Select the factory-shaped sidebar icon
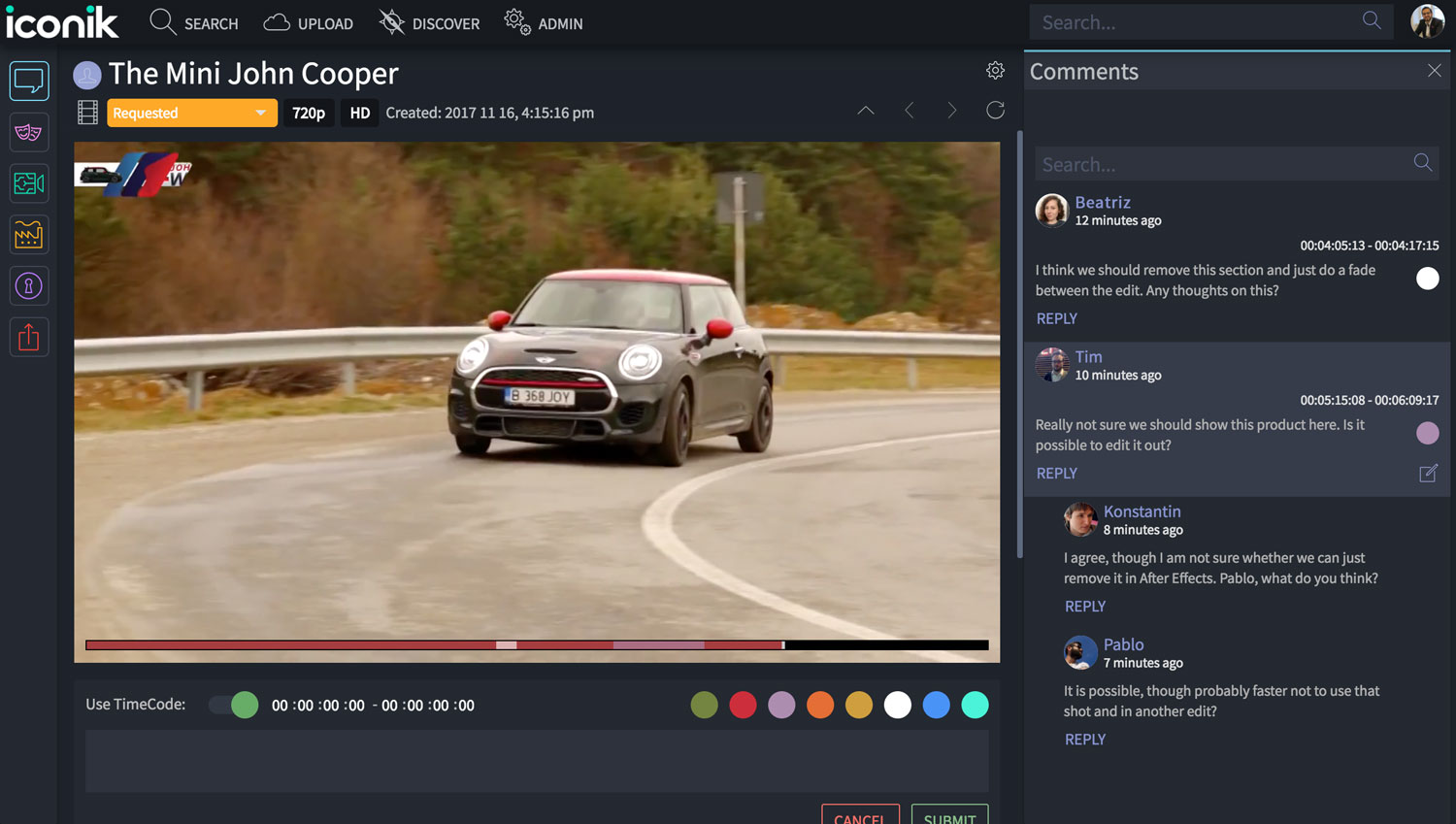1456x824 pixels. click(29, 235)
